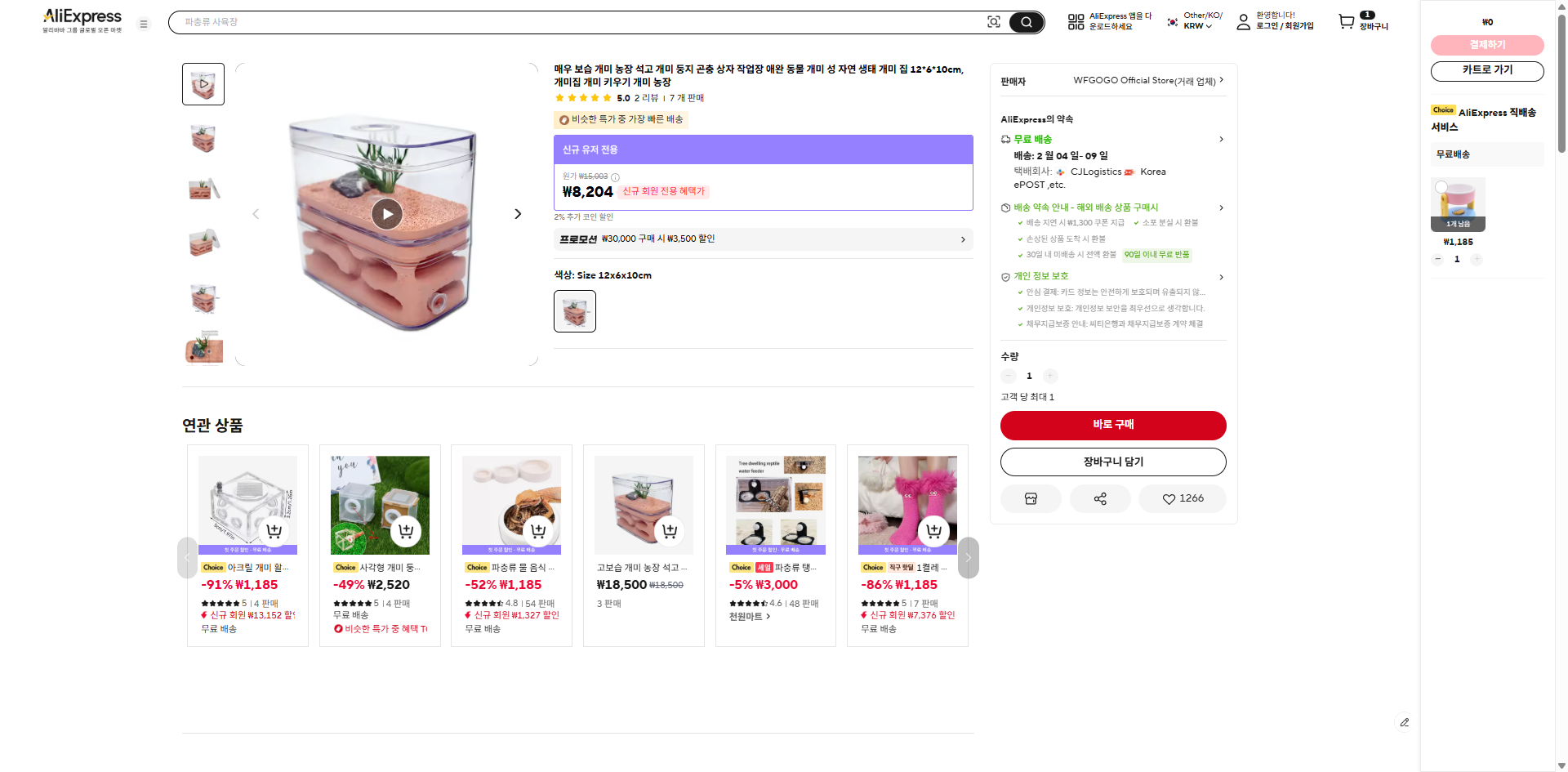Visit store via the shop icon button
Image resolution: width=1568 pixels, height=772 pixels.
[1031, 498]
